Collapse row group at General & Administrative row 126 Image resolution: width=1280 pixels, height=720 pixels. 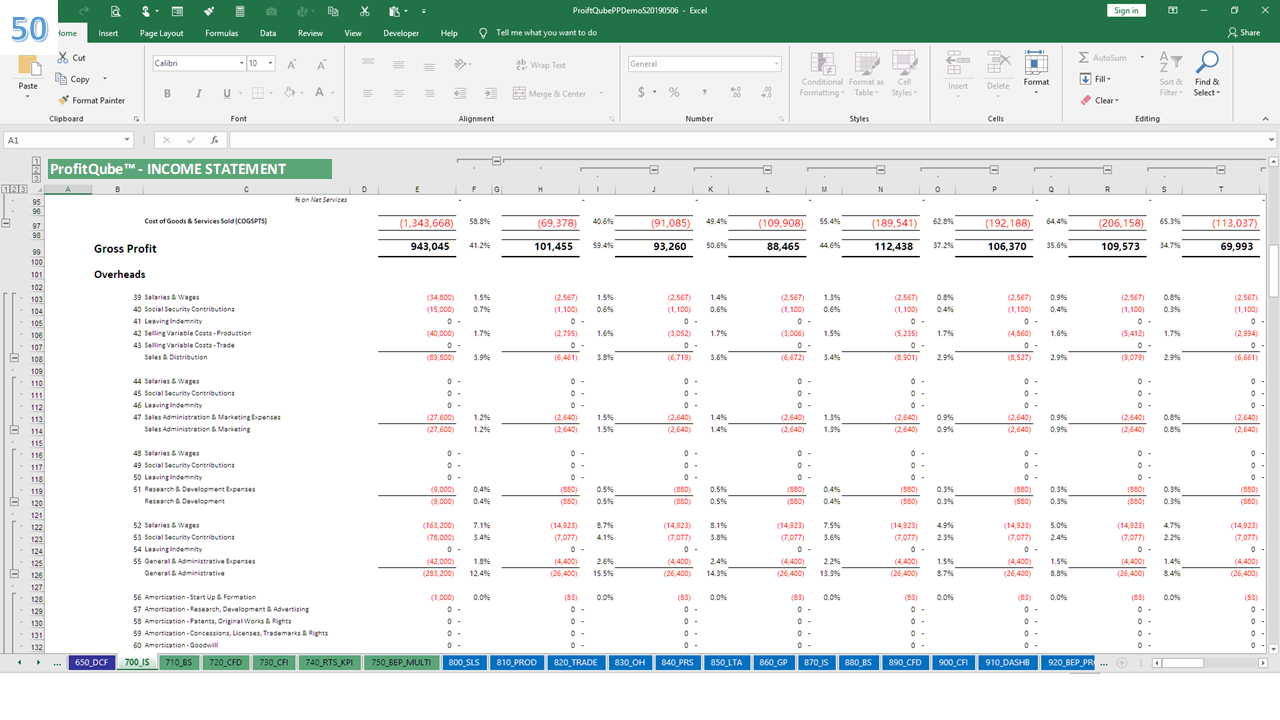pyautogui.click(x=14, y=573)
